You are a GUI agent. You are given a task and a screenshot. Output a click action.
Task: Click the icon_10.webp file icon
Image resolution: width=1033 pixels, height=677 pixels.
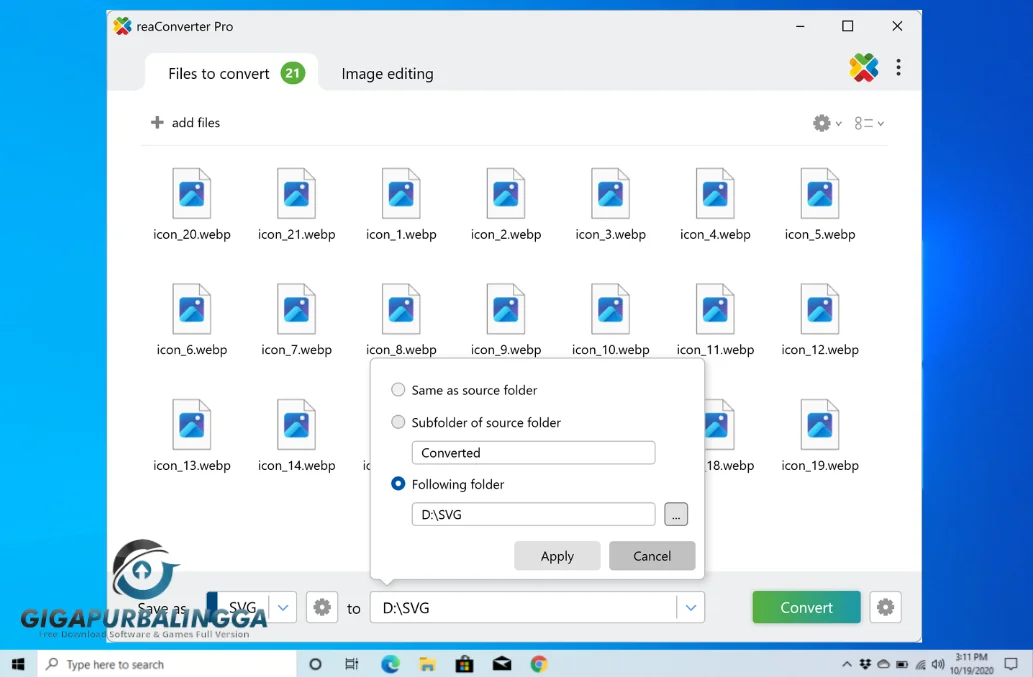(611, 309)
